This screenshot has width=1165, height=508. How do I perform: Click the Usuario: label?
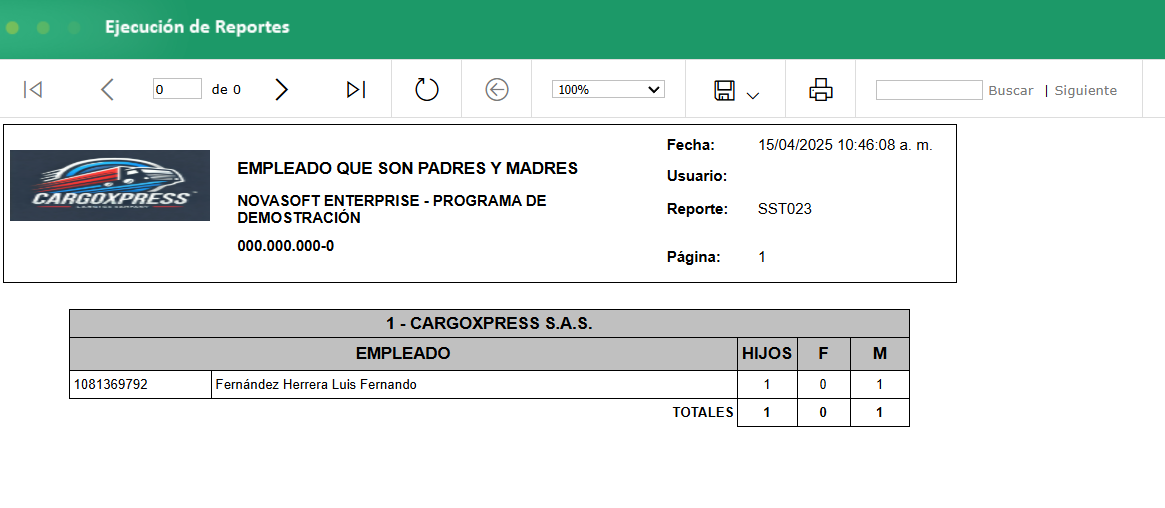[696, 177]
